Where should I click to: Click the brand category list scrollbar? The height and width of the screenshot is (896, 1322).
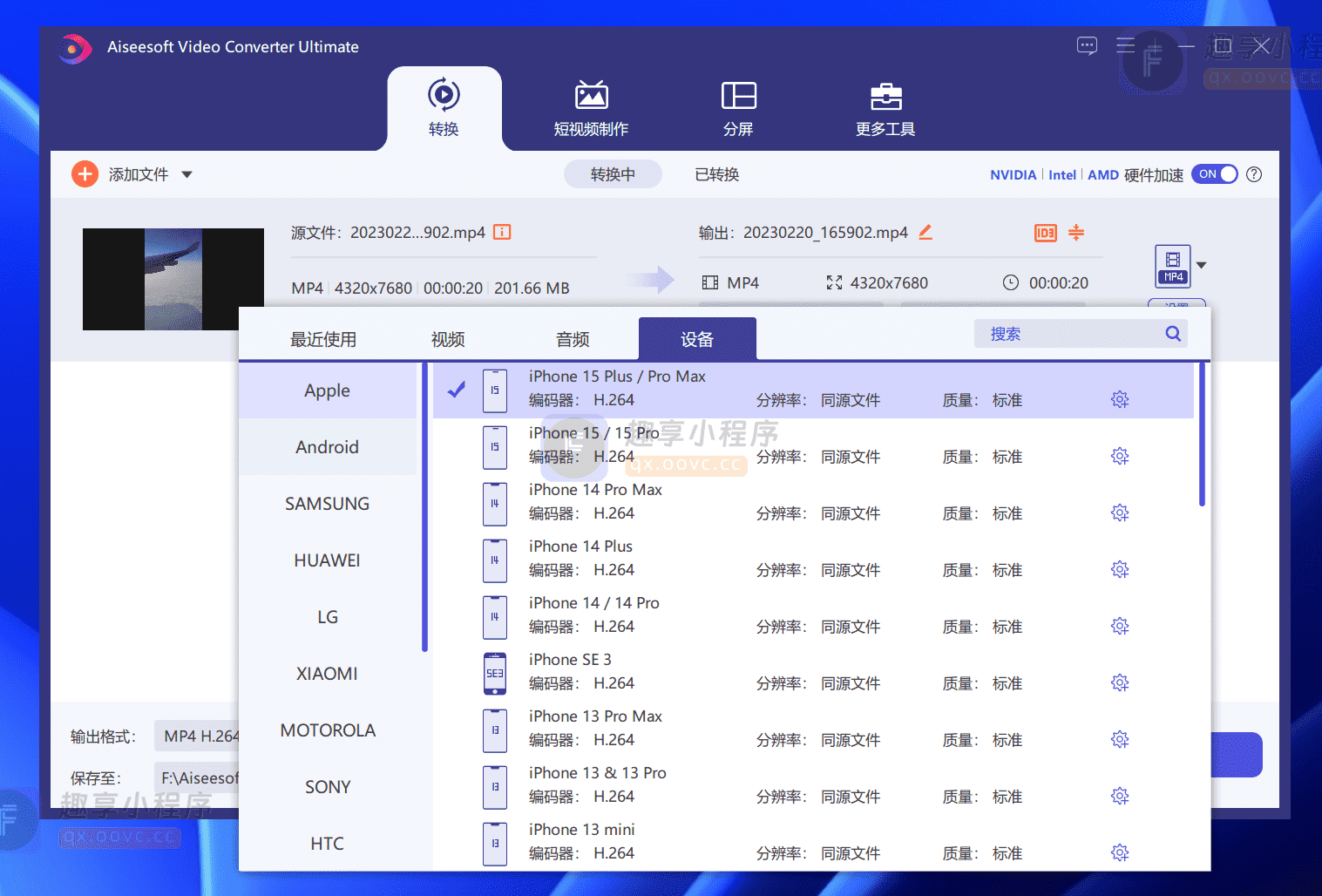(x=424, y=507)
